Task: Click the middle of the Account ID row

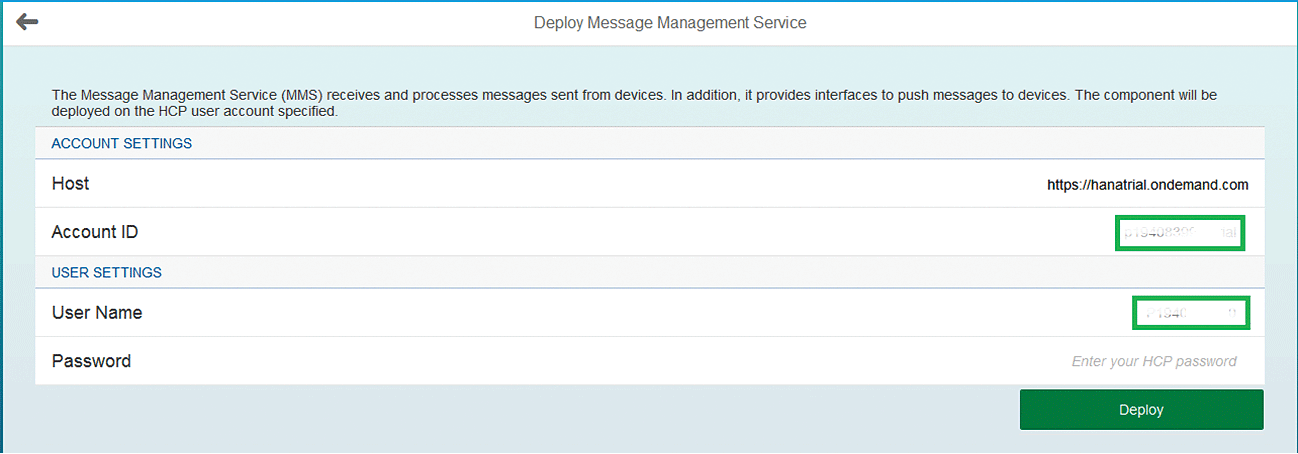Action: [600, 232]
